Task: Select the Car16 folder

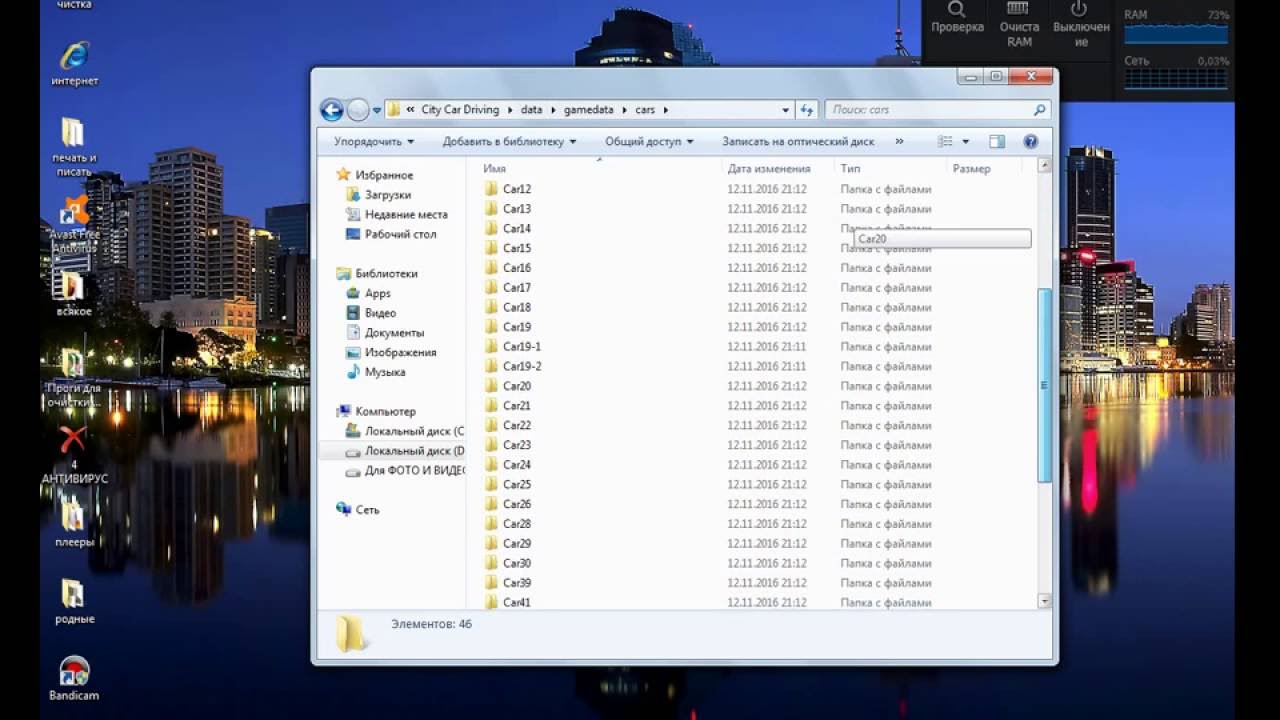Action: click(517, 268)
